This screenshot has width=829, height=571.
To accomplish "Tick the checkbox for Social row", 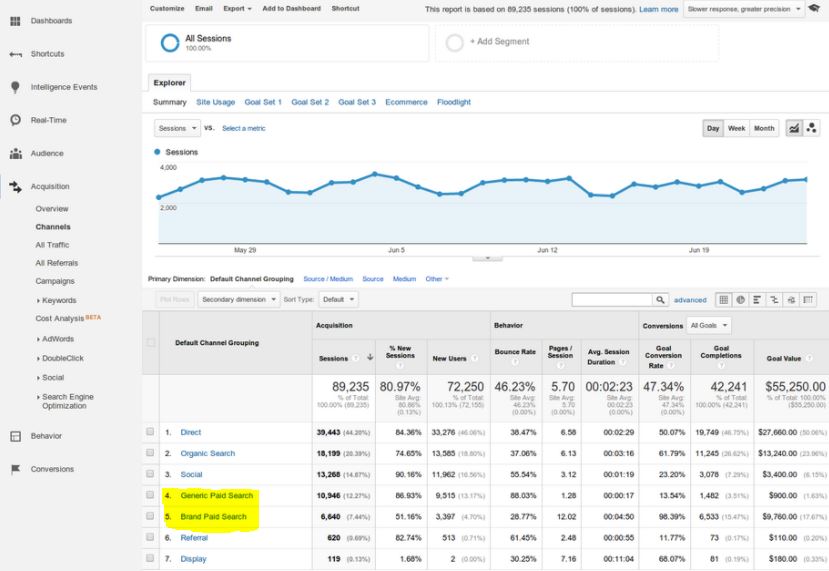I will (x=150, y=474).
